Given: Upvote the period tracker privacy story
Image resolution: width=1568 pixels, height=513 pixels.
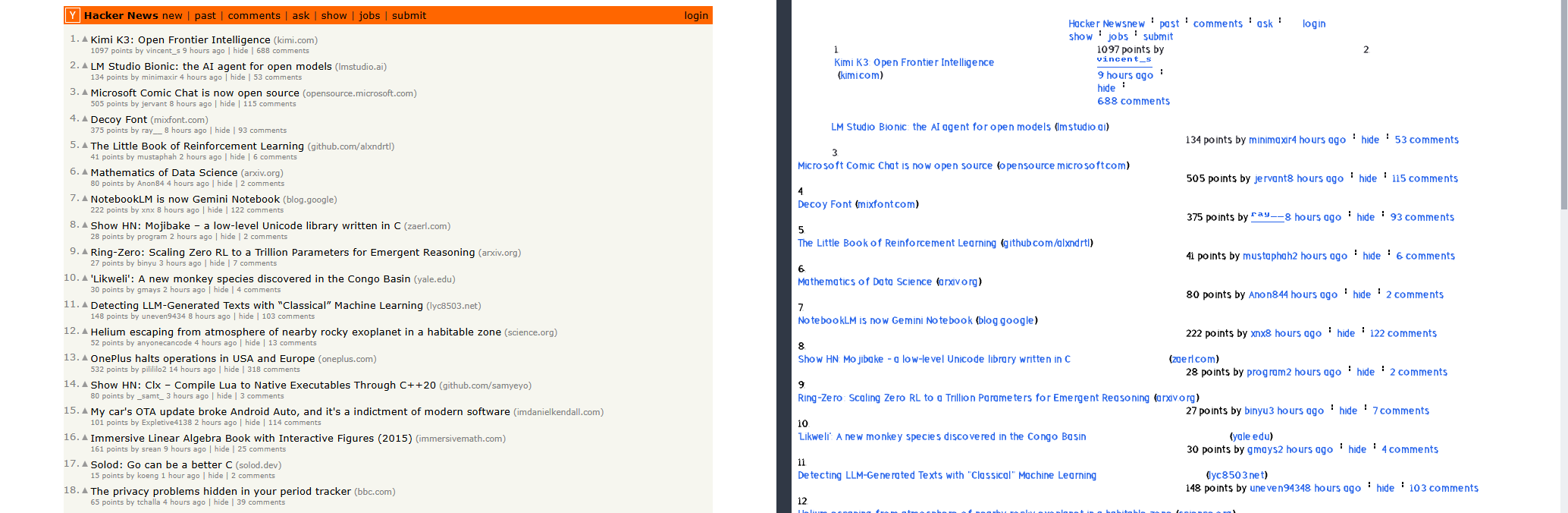Looking at the screenshot, I should 85,490.
